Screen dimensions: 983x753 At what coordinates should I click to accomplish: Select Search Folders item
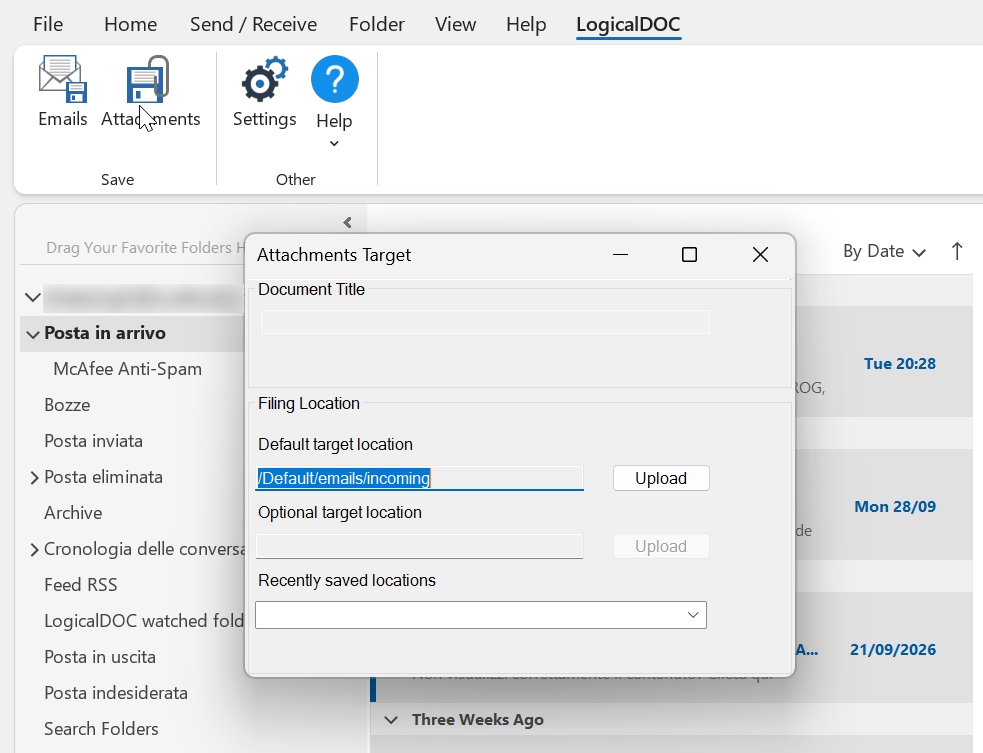coord(101,729)
